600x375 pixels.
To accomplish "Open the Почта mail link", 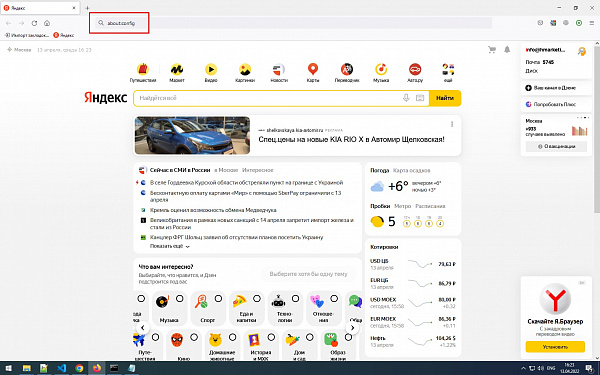I will (532, 62).
